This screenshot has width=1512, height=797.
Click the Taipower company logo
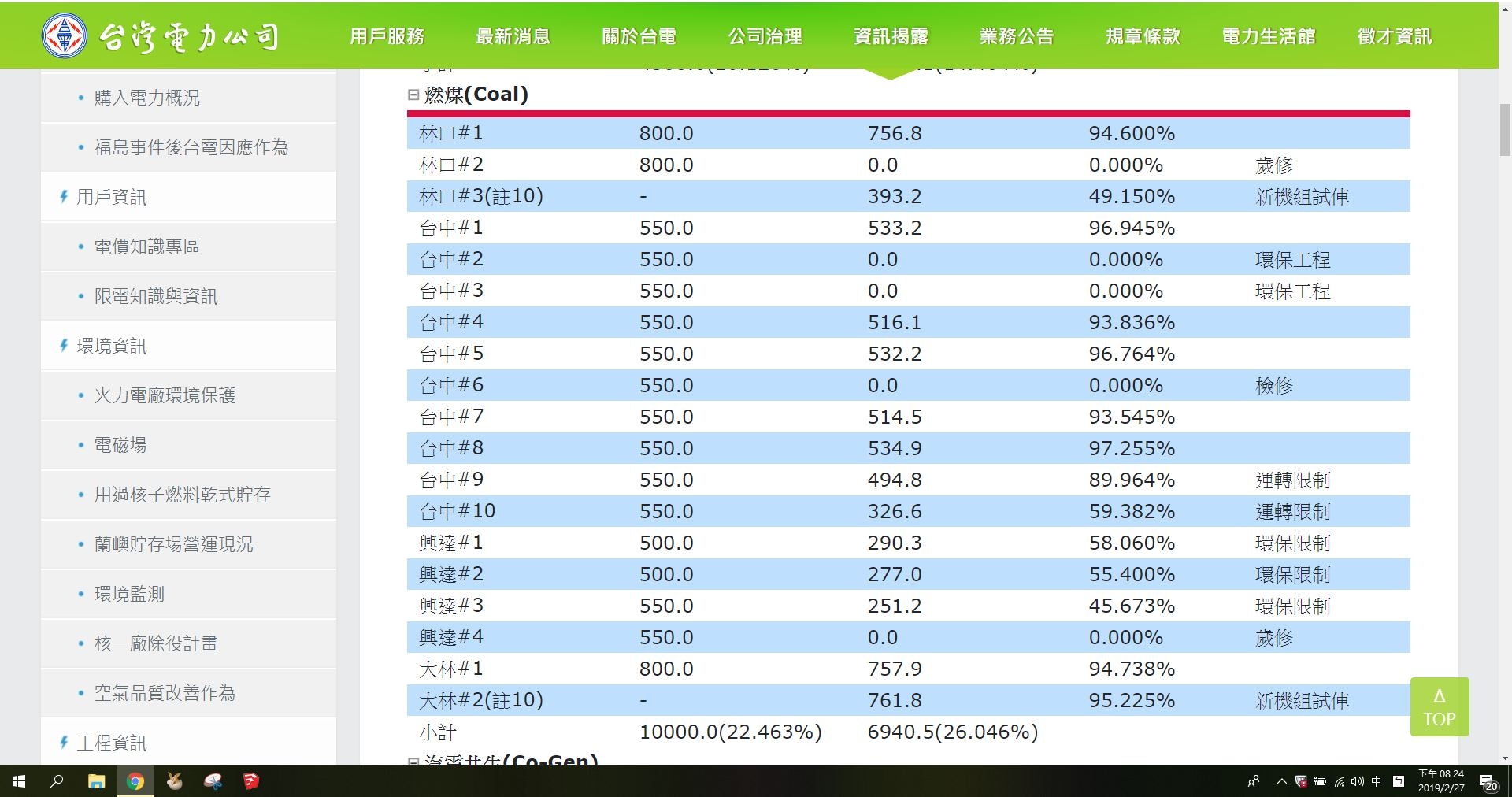click(x=161, y=35)
